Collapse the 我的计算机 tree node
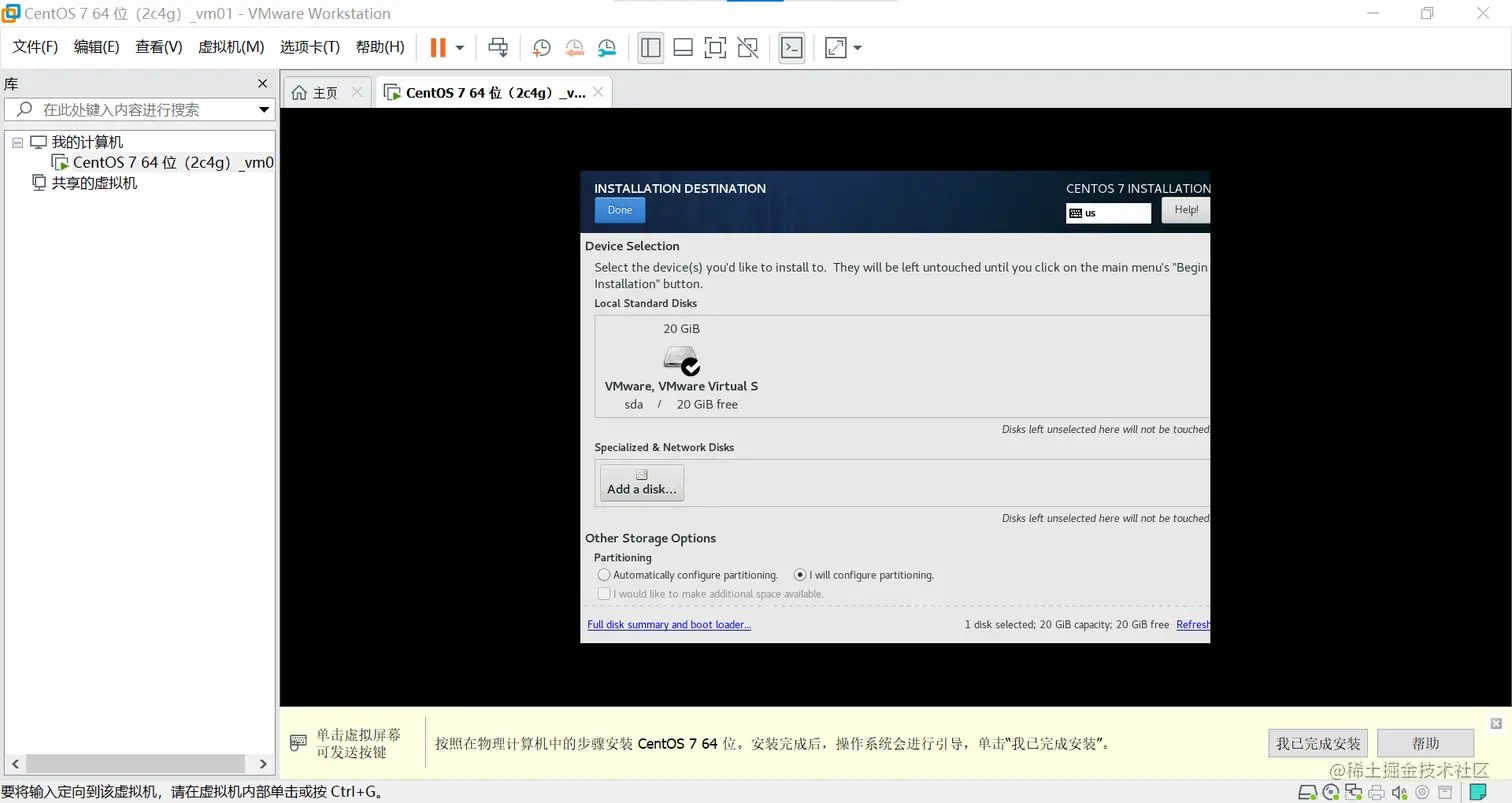The height and width of the screenshot is (803, 1512). point(17,142)
